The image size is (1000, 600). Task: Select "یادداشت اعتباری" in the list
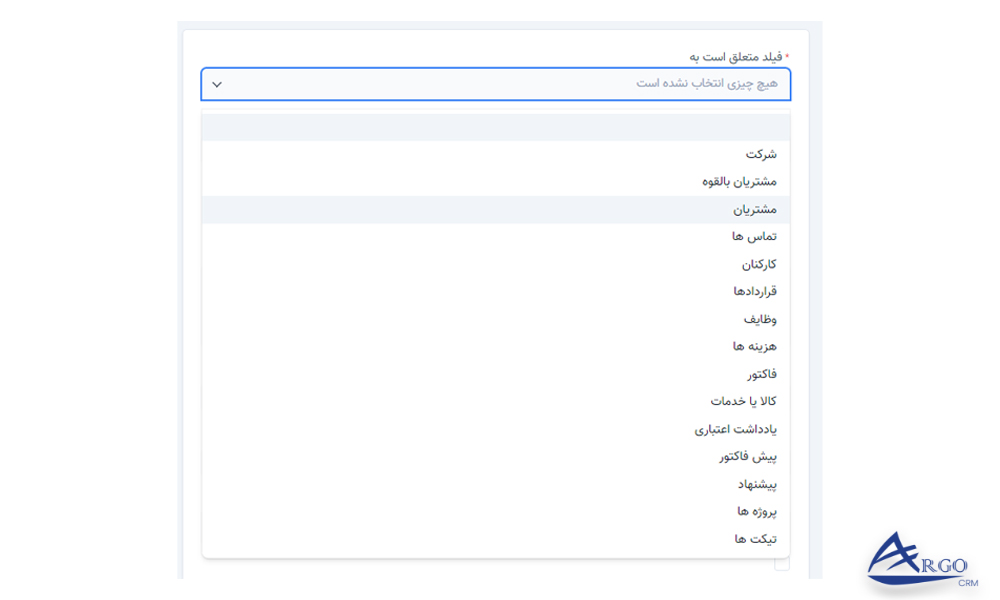732,428
